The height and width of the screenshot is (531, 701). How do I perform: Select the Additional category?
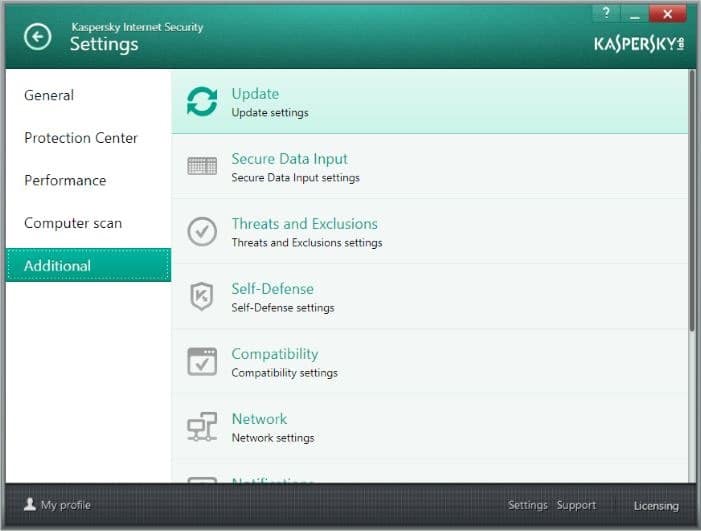pos(89,266)
